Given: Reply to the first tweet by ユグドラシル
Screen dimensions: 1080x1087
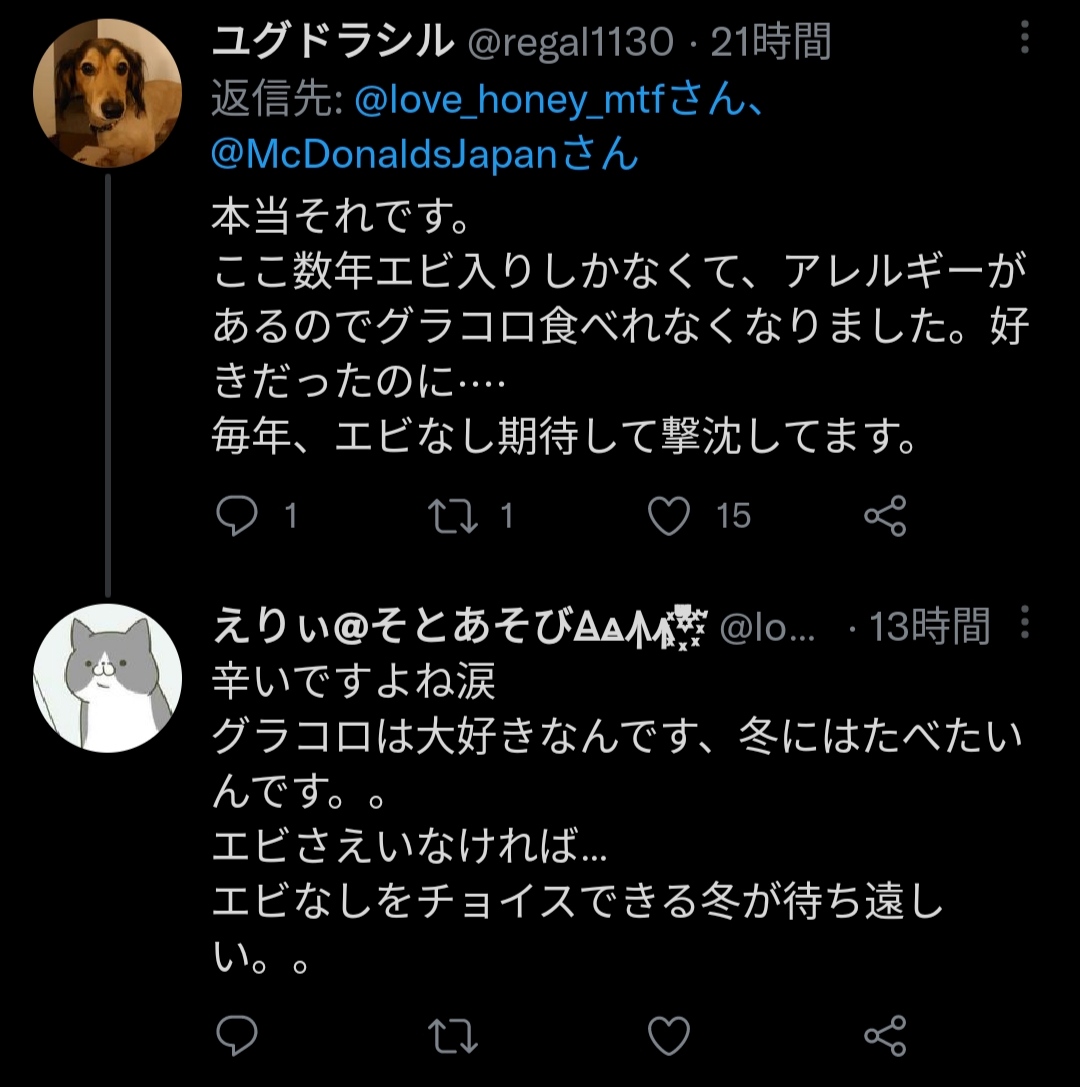Looking at the screenshot, I should pos(238,516).
